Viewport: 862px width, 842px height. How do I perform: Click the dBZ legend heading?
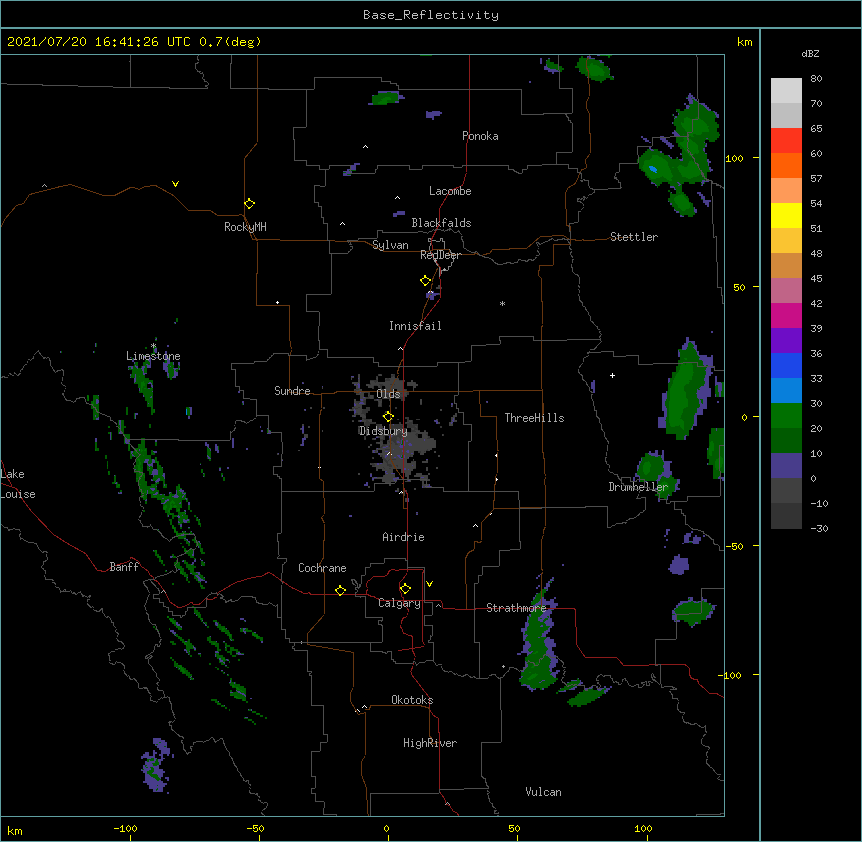click(810, 53)
